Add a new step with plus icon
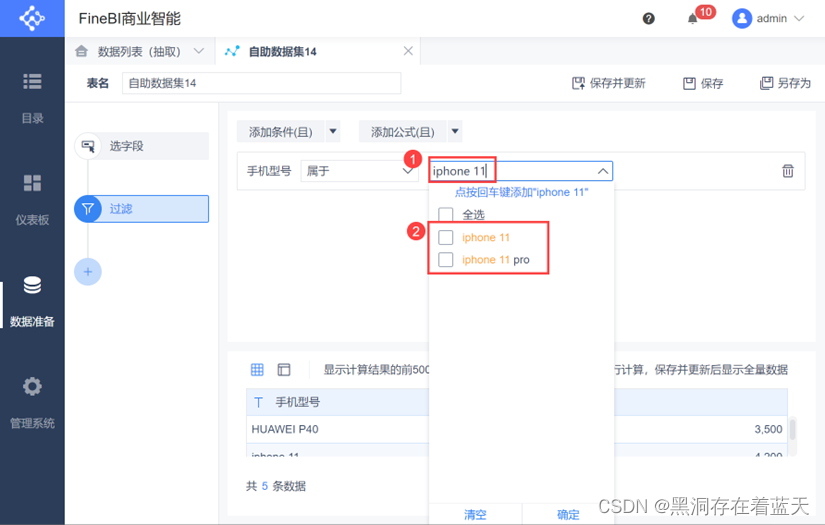Screen dimensions: 825x525 [x=88, y=272]
